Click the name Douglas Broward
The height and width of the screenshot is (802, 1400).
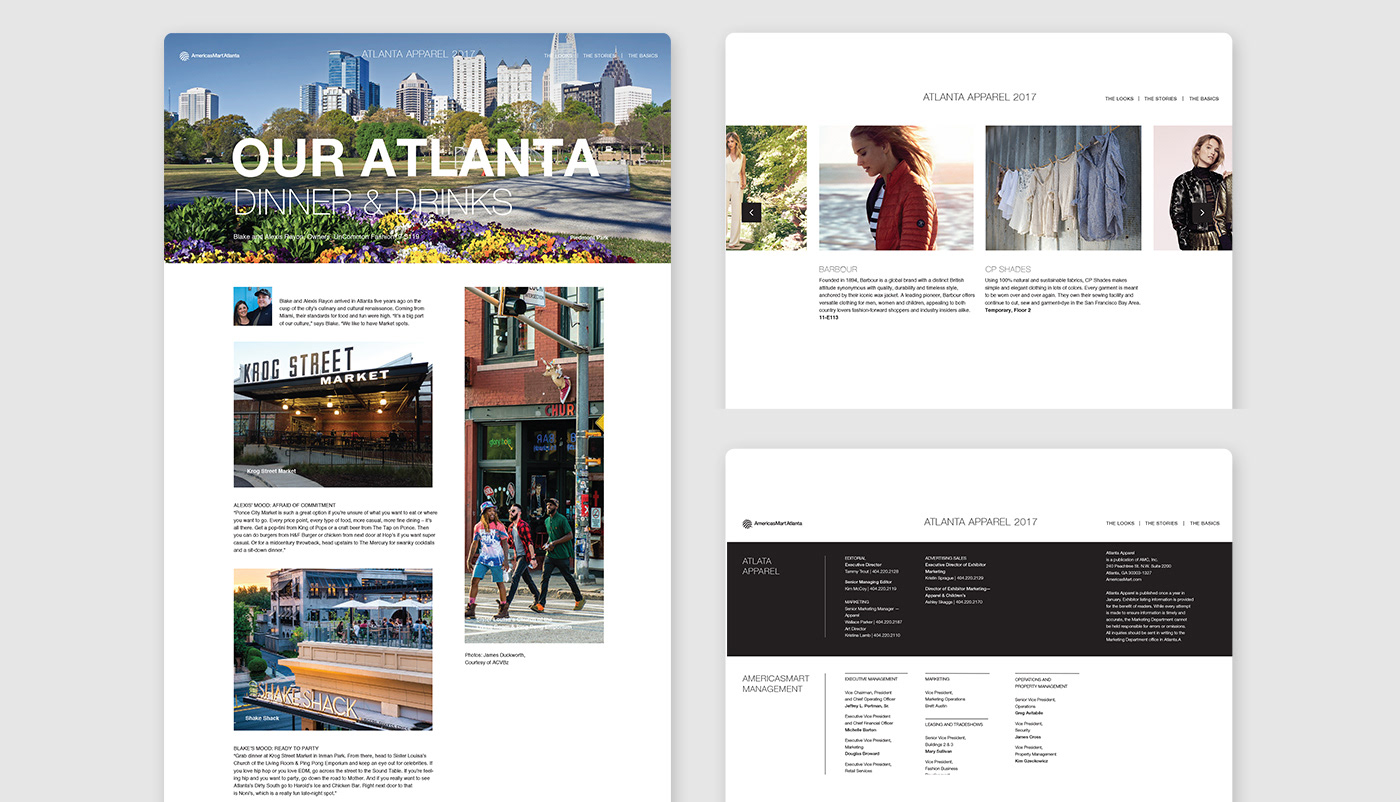click(x=863, y=754)
